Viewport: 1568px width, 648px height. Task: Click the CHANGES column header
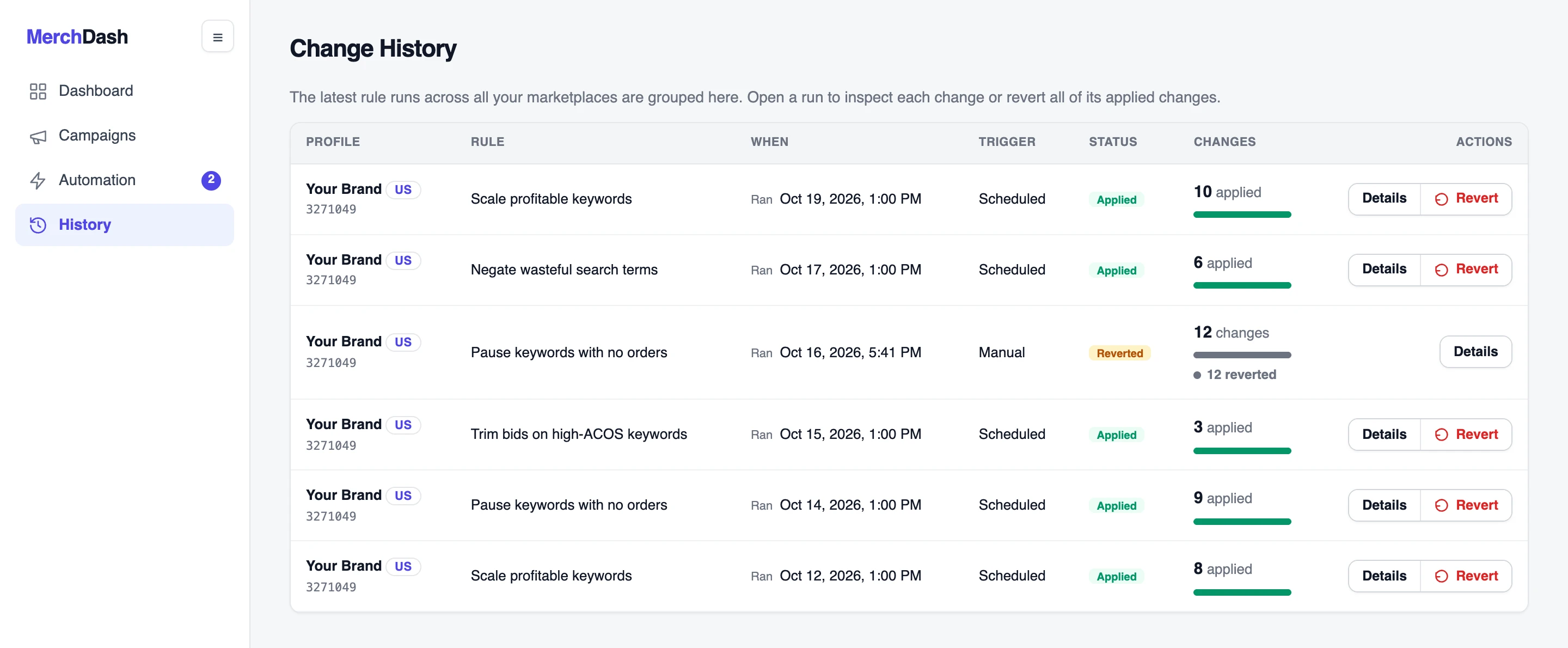1224,141
